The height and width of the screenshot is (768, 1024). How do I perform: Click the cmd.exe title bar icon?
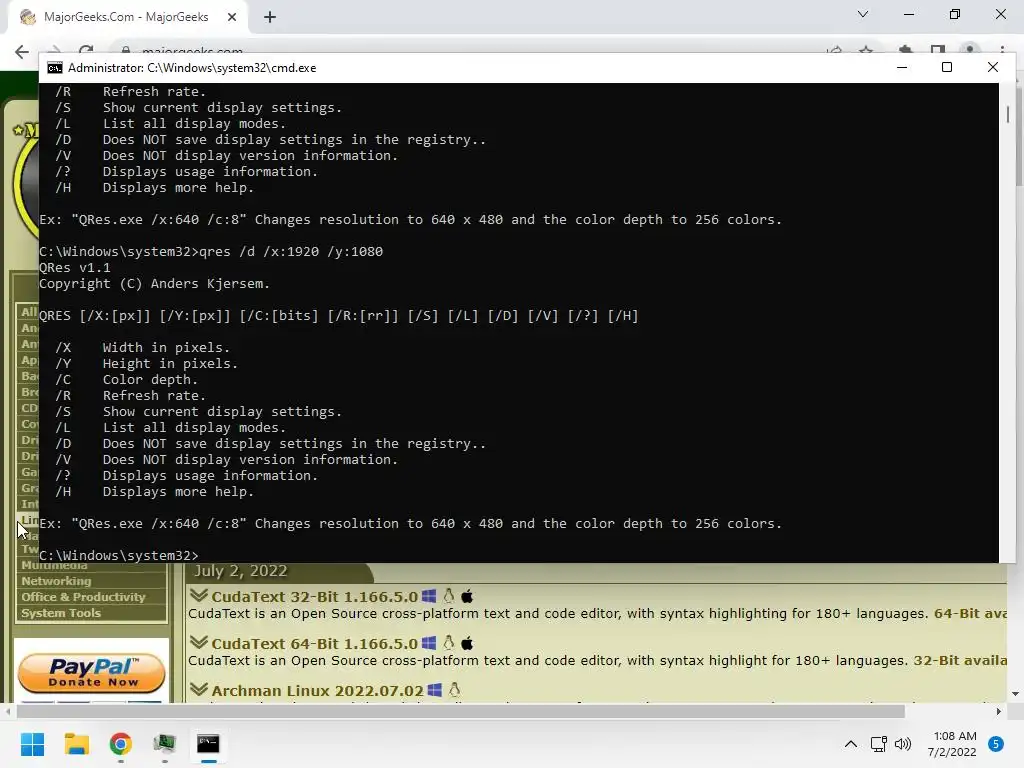tap(55, 68)
